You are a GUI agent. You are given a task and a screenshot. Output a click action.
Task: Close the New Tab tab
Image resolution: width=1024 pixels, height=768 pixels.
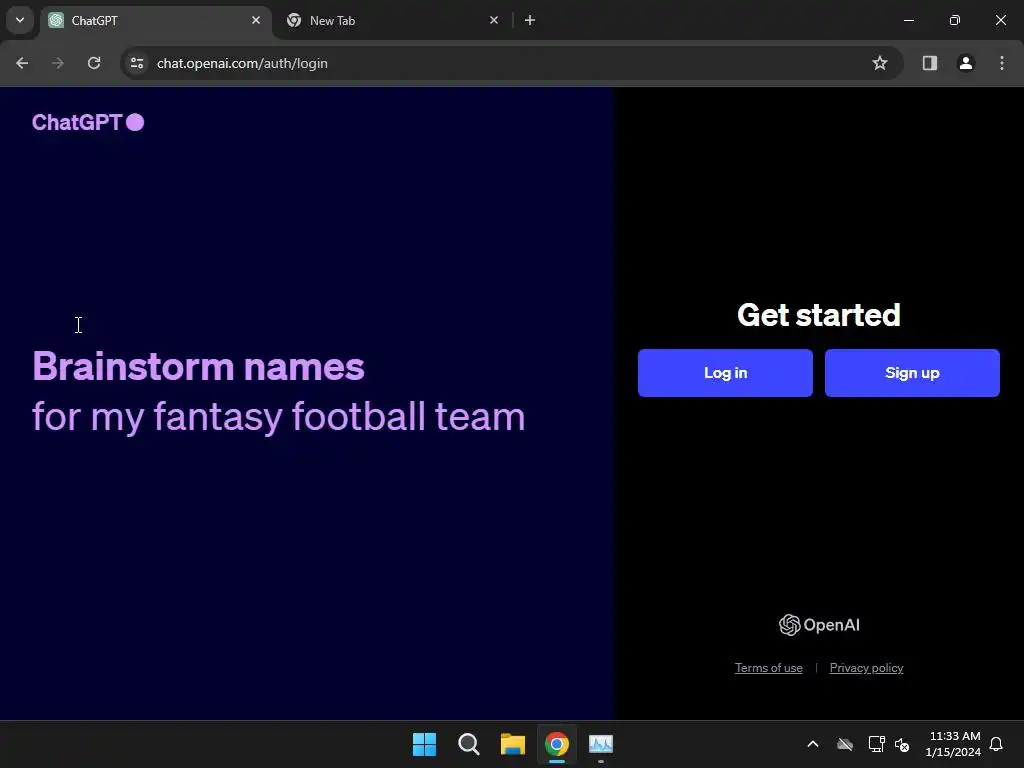click(494, 20)
